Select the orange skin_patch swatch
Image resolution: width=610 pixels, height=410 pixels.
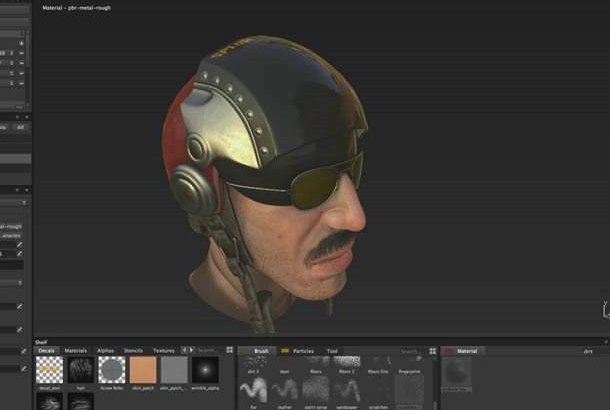click(x=143, y=369)
